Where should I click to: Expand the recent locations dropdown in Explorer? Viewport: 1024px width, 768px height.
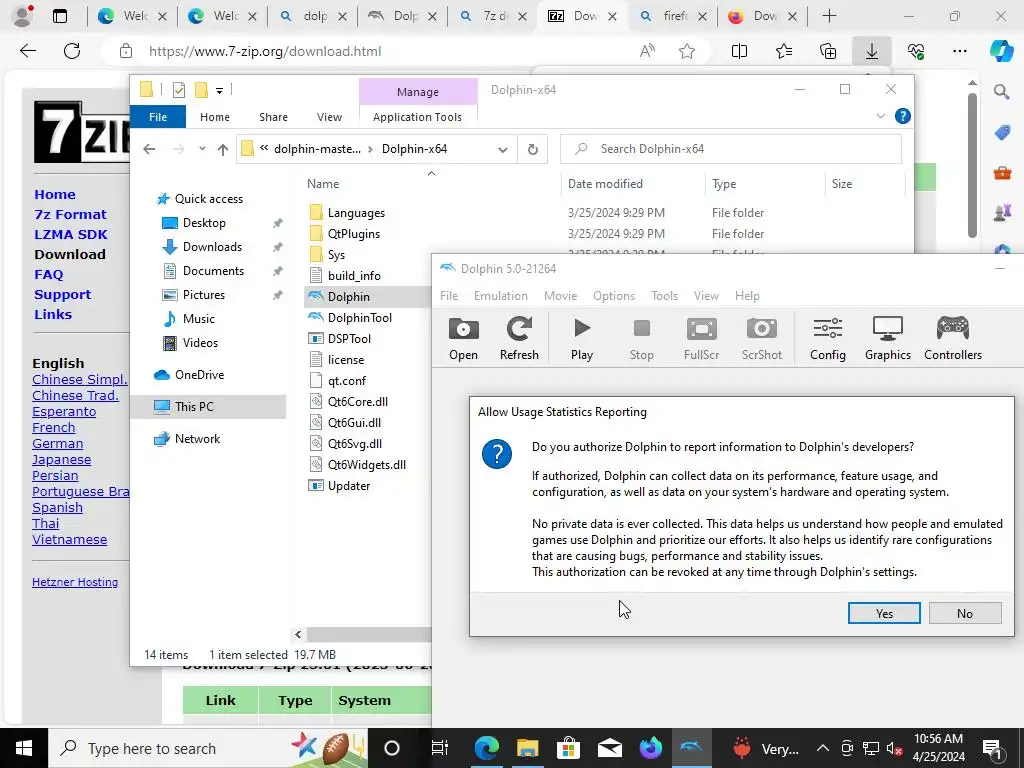(202, 149)
